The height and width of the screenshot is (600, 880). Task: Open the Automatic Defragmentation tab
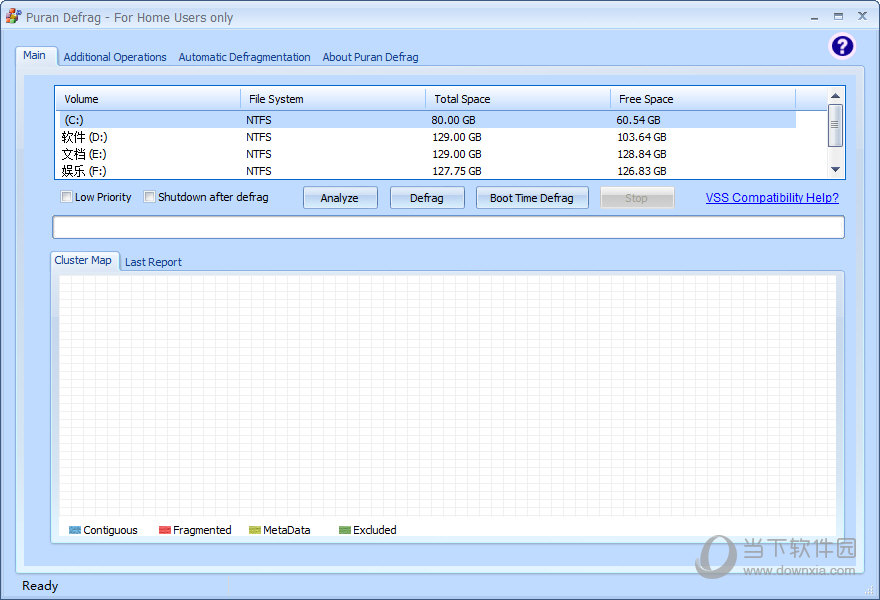(244, 57)
